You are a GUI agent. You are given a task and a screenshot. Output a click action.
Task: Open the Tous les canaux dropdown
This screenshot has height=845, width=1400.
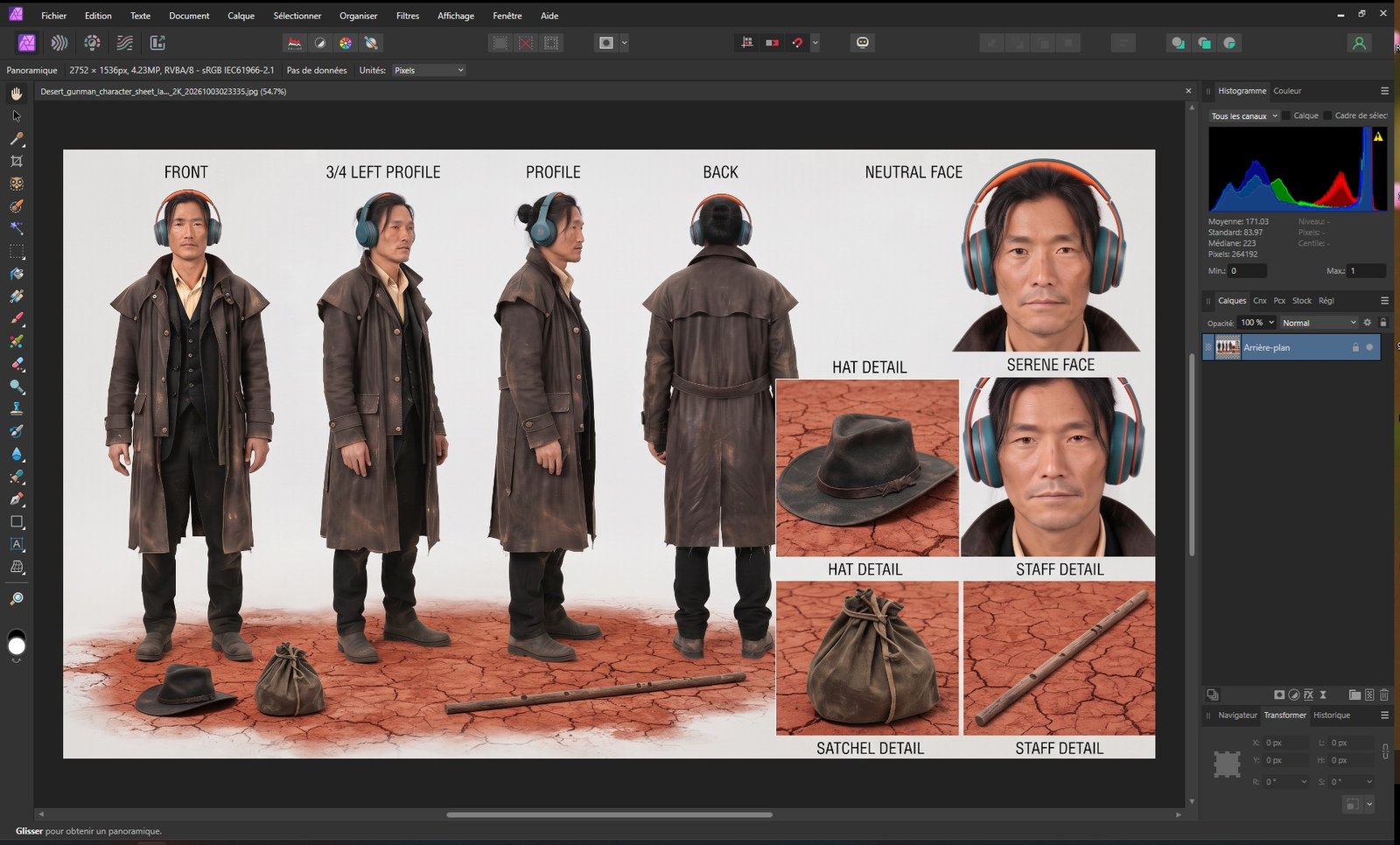[x=1244, y=115]
